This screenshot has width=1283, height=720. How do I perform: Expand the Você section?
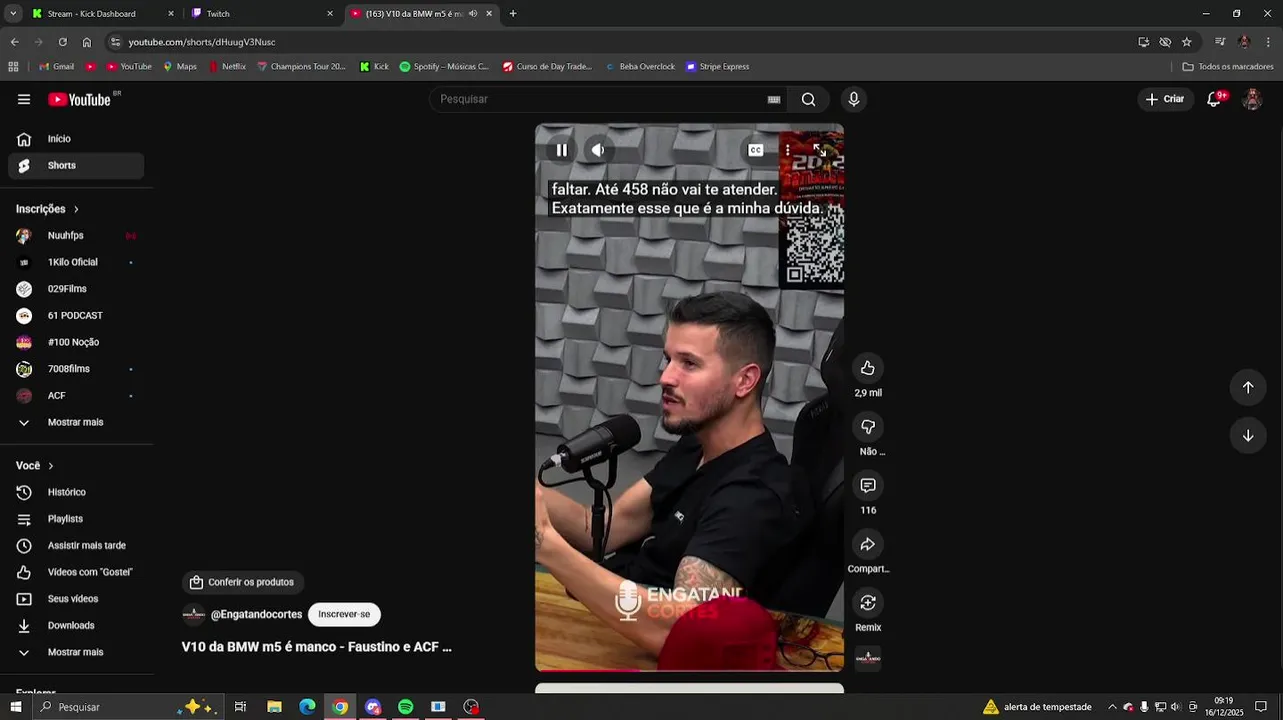click(35, 466)
